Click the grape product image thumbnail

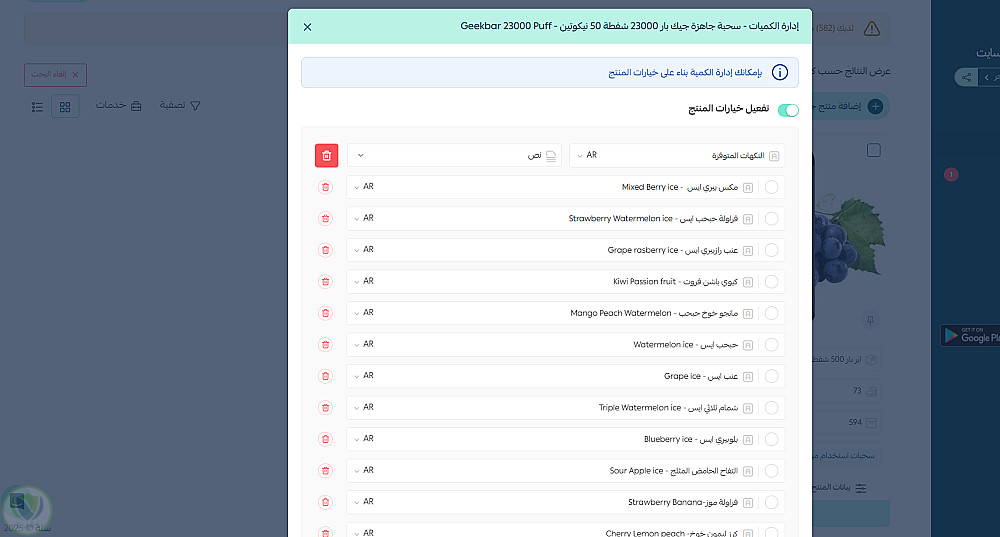tap(848, 239)
